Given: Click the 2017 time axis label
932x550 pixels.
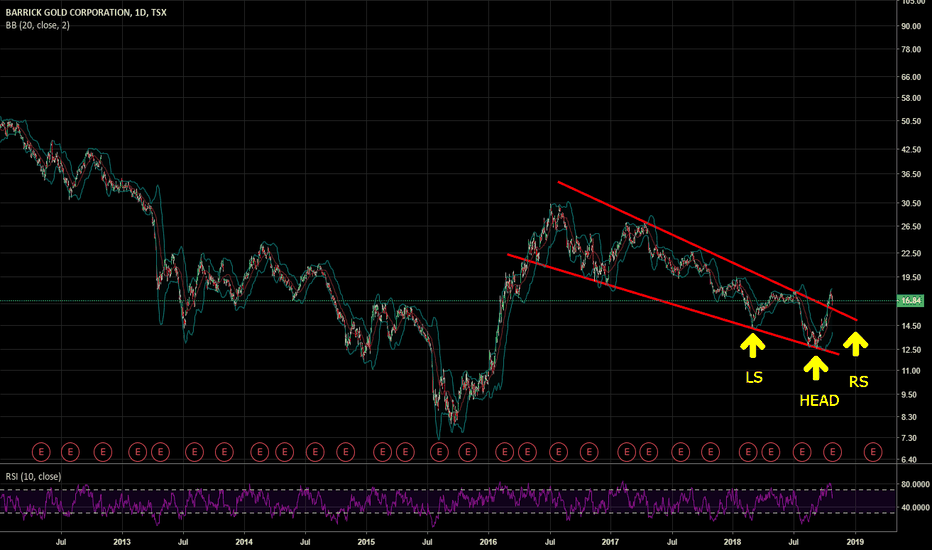Looking at the screenshot, I should point(610,542).
